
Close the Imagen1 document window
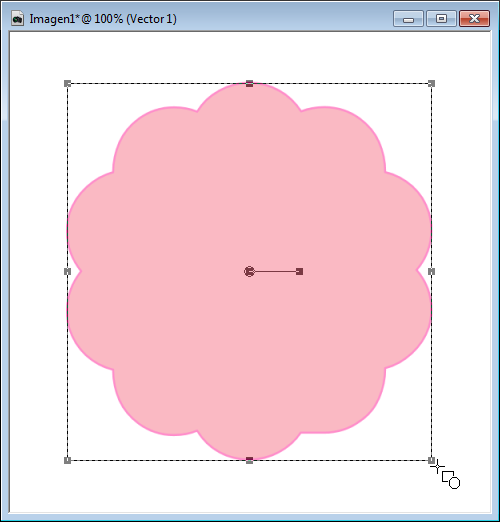coord(474,18)
